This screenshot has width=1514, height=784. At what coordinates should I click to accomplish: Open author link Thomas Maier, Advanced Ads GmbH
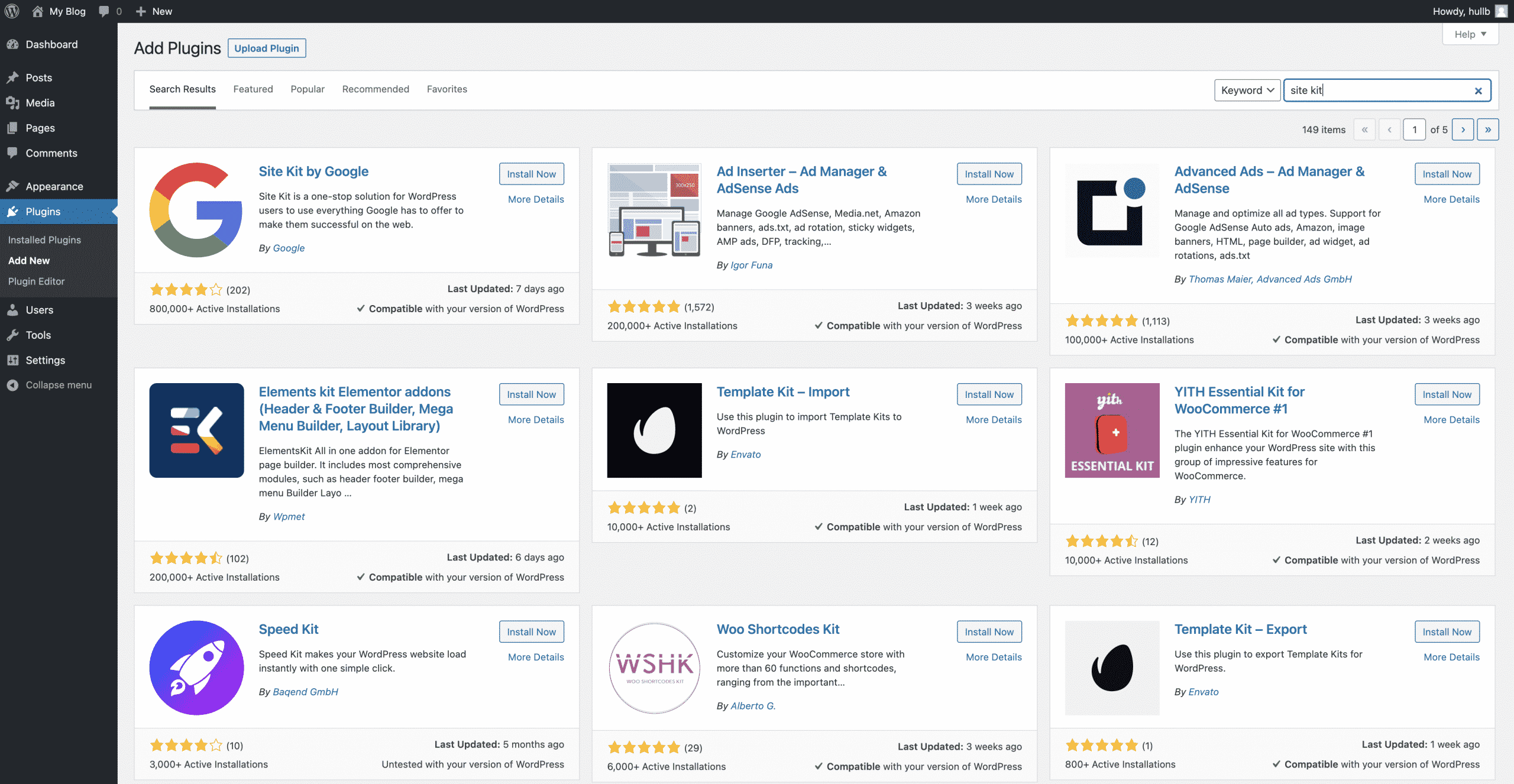pyautogui.click(x=1270, y=279)
